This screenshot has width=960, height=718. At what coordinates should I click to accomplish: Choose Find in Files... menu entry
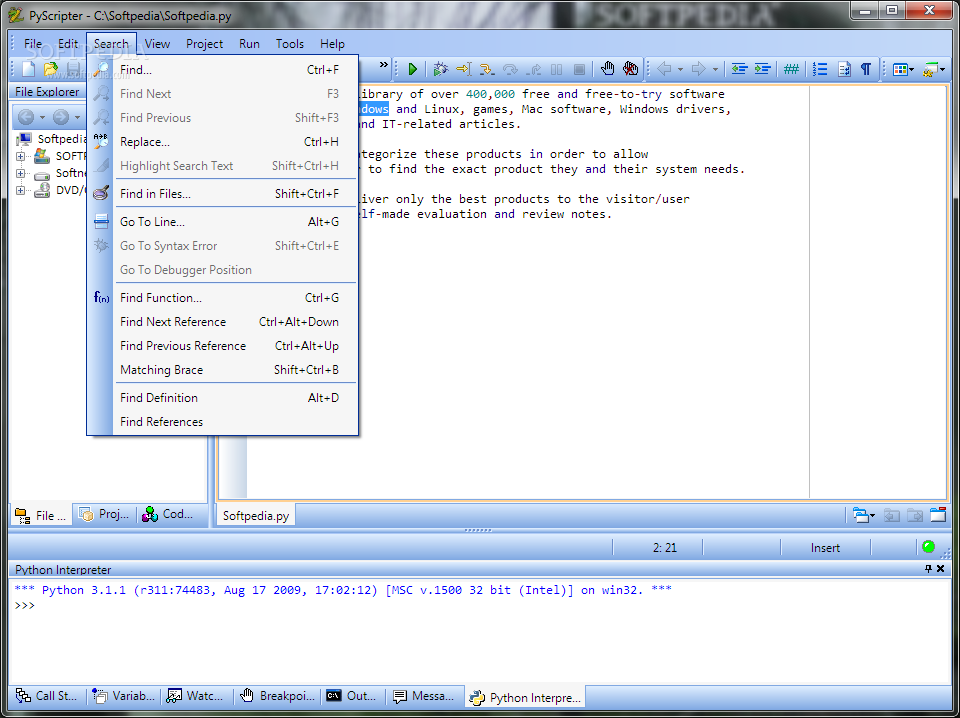coord(223,194)
